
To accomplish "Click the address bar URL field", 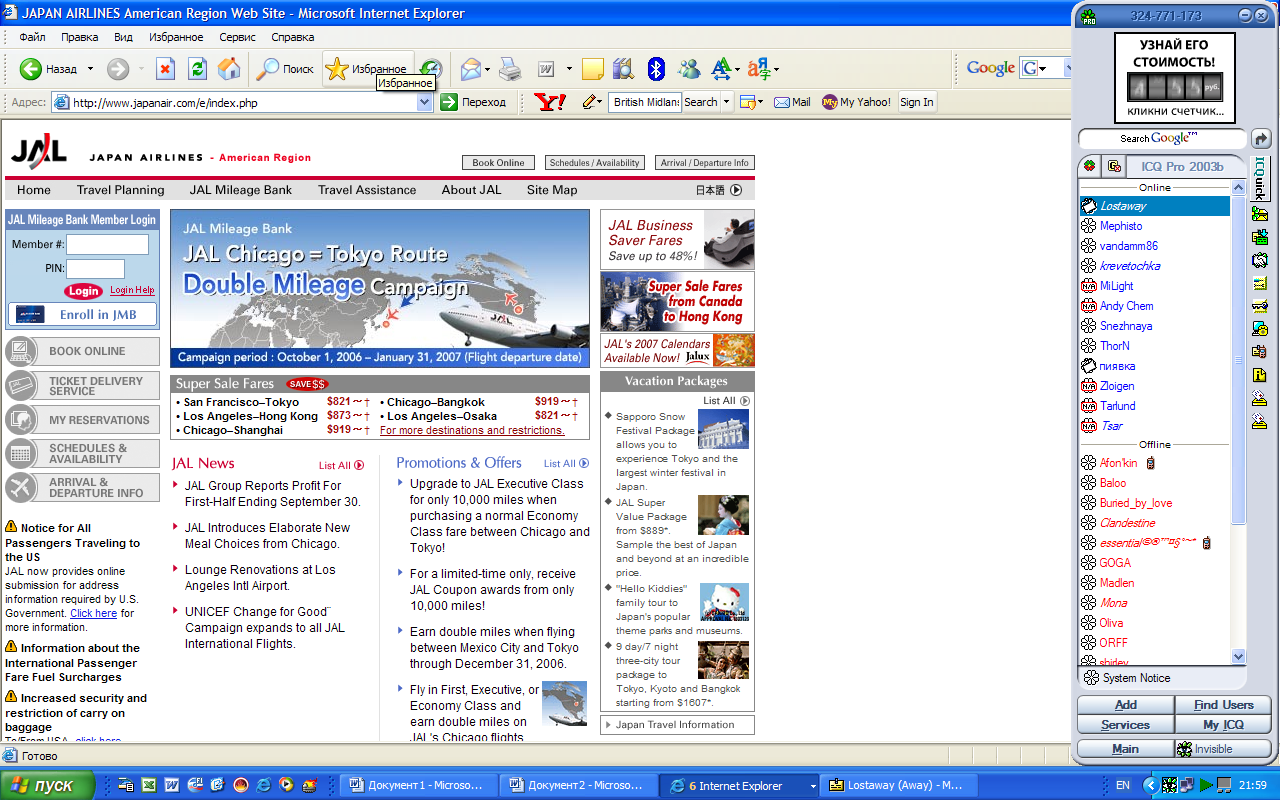I will 243,102.
